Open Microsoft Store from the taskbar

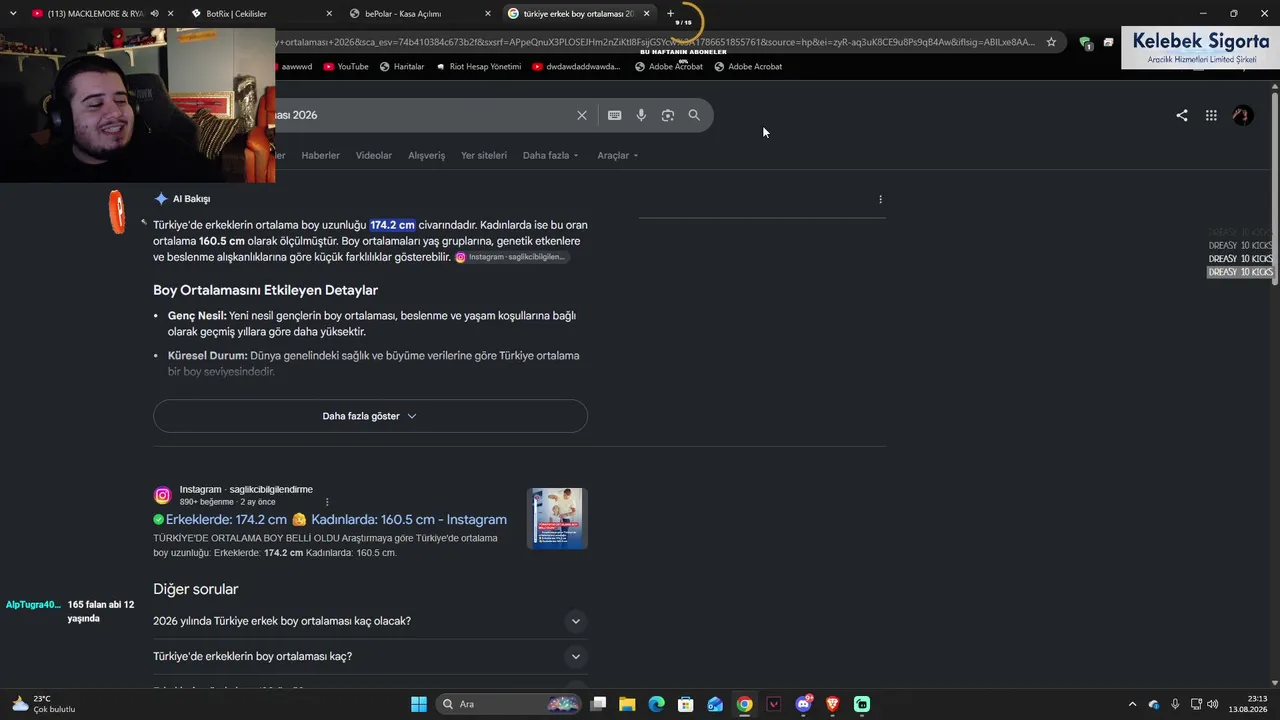[x=686, y=704]
